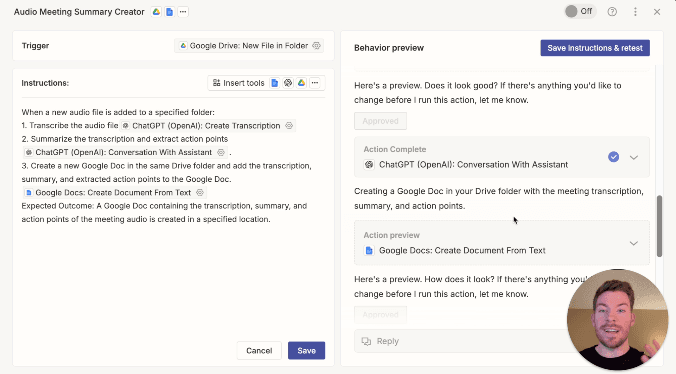Toggle the agent Off switch

click(579, 12)
